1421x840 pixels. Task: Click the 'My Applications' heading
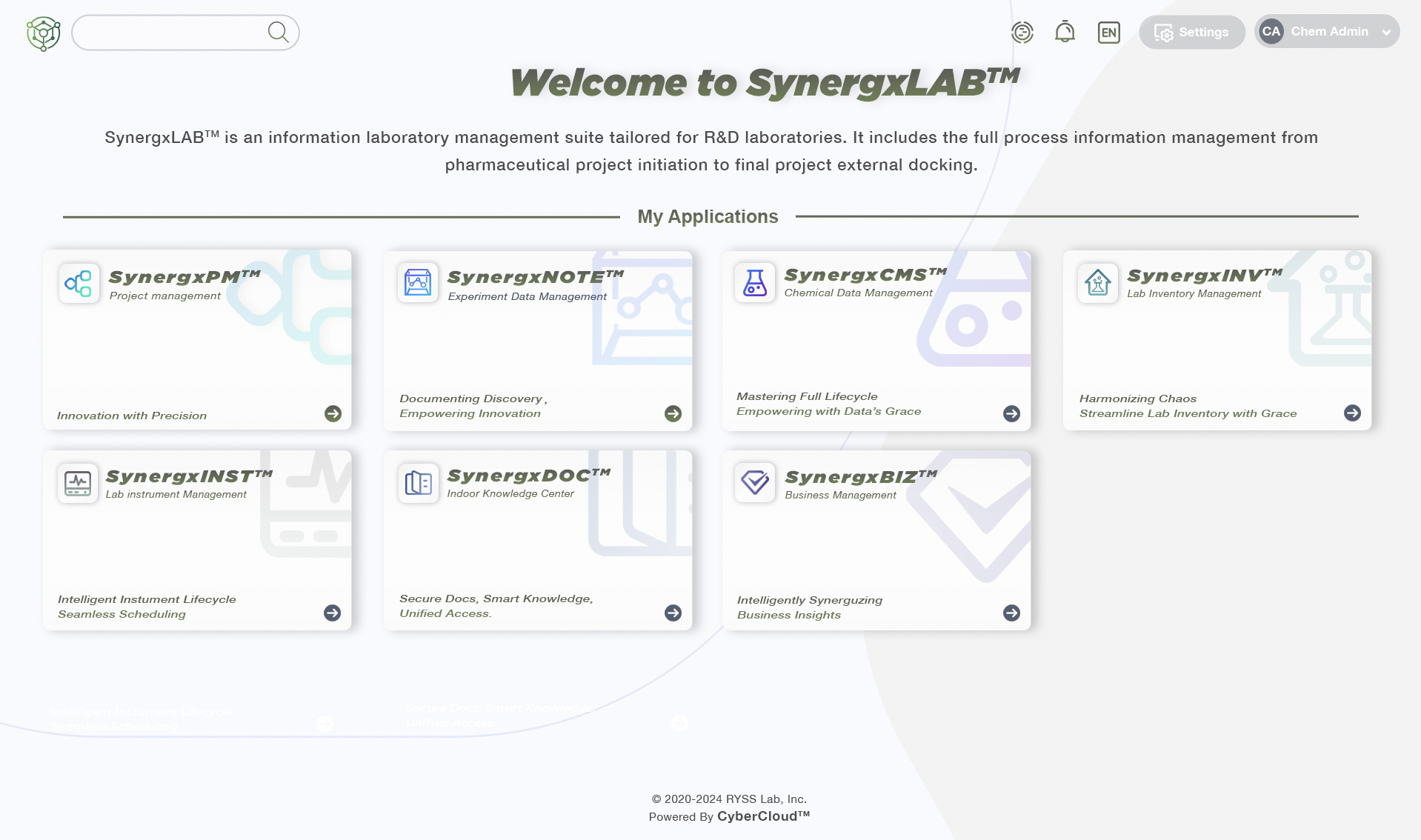(708, 216)
